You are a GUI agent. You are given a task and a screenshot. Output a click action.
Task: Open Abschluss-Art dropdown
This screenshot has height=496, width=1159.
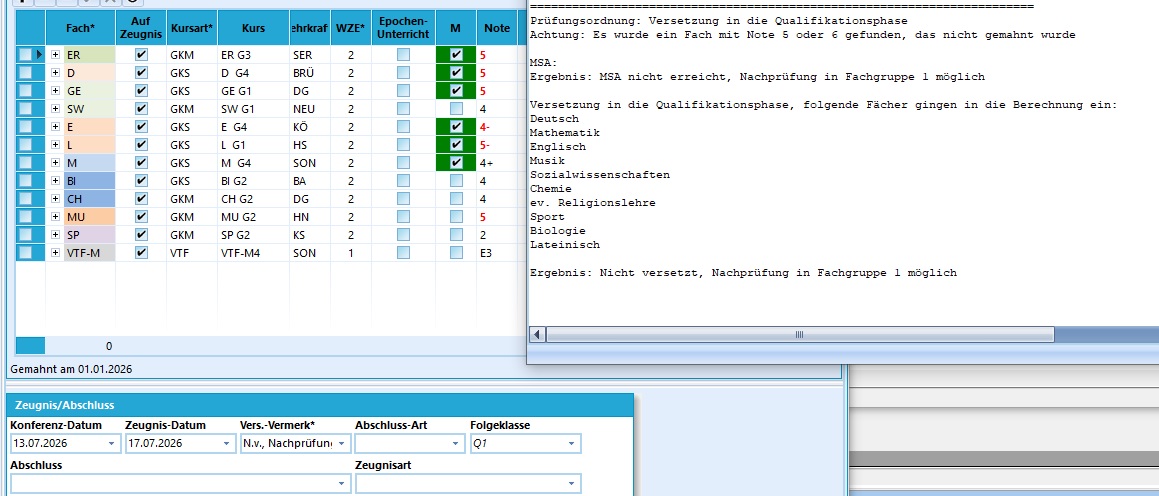pyautogui.click(x=457, y=444)
